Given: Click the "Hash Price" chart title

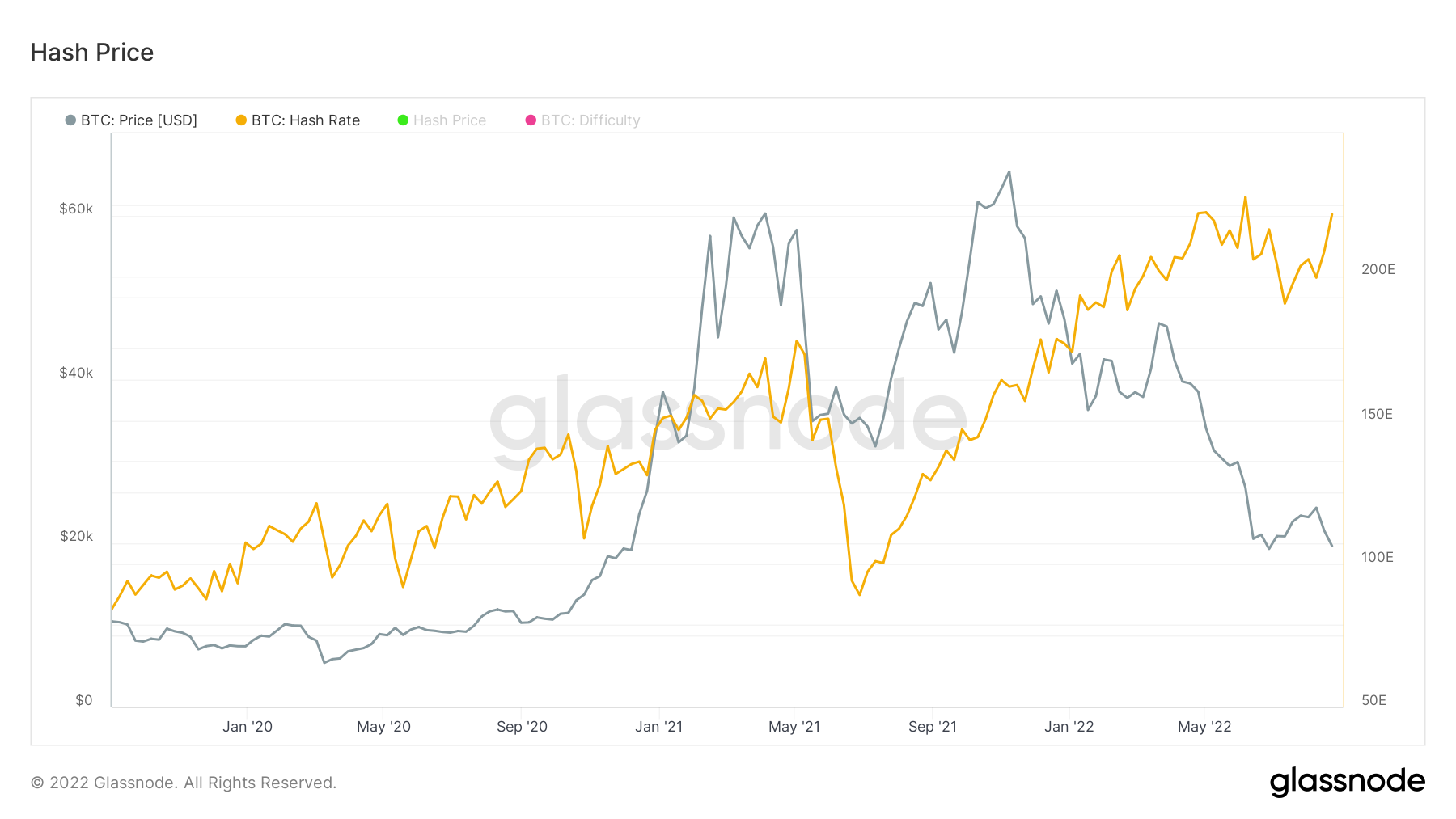Looking at the screenshot, I should click(x=92, y=53).
